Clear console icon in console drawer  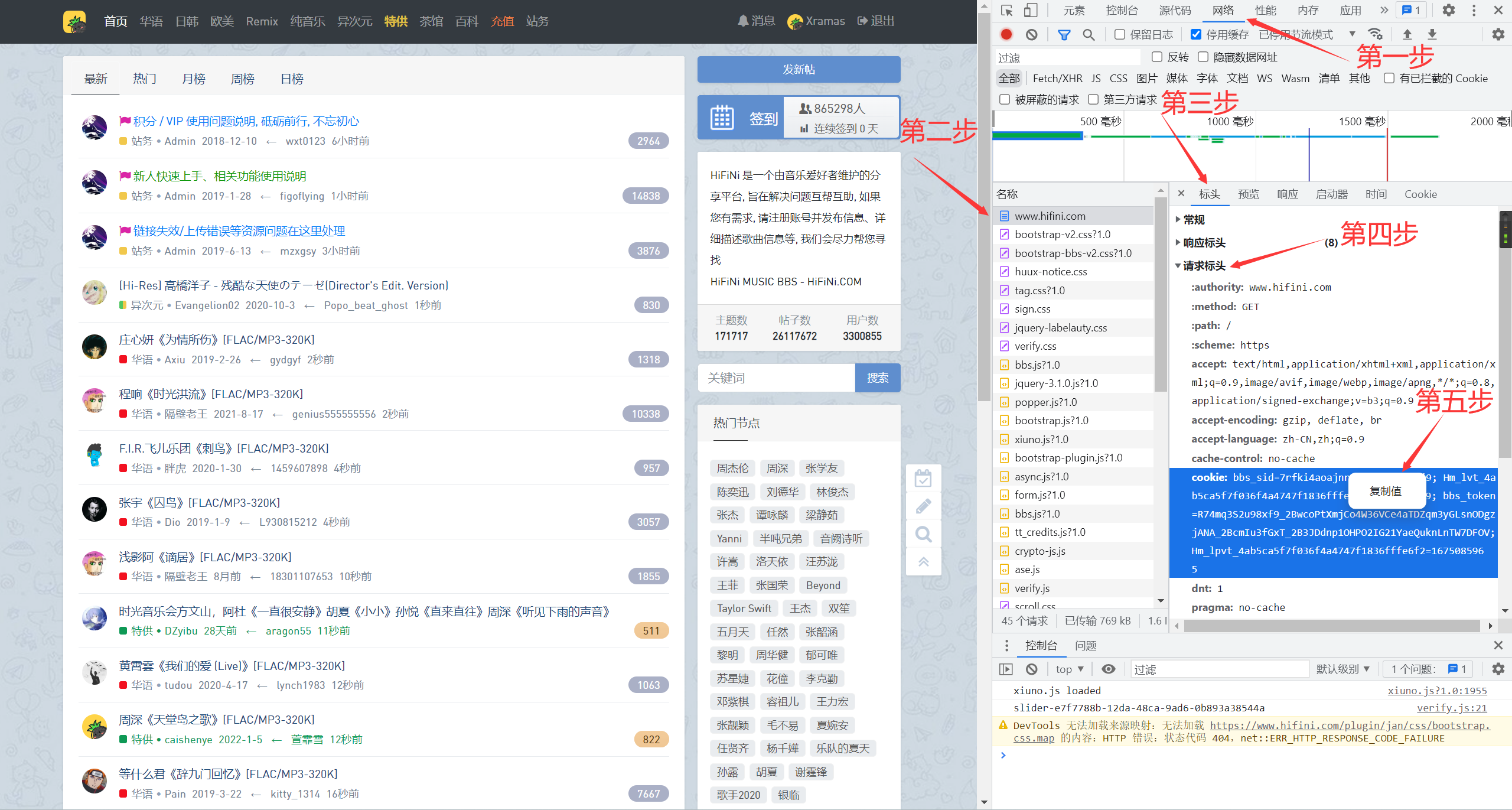[1031, 669]
